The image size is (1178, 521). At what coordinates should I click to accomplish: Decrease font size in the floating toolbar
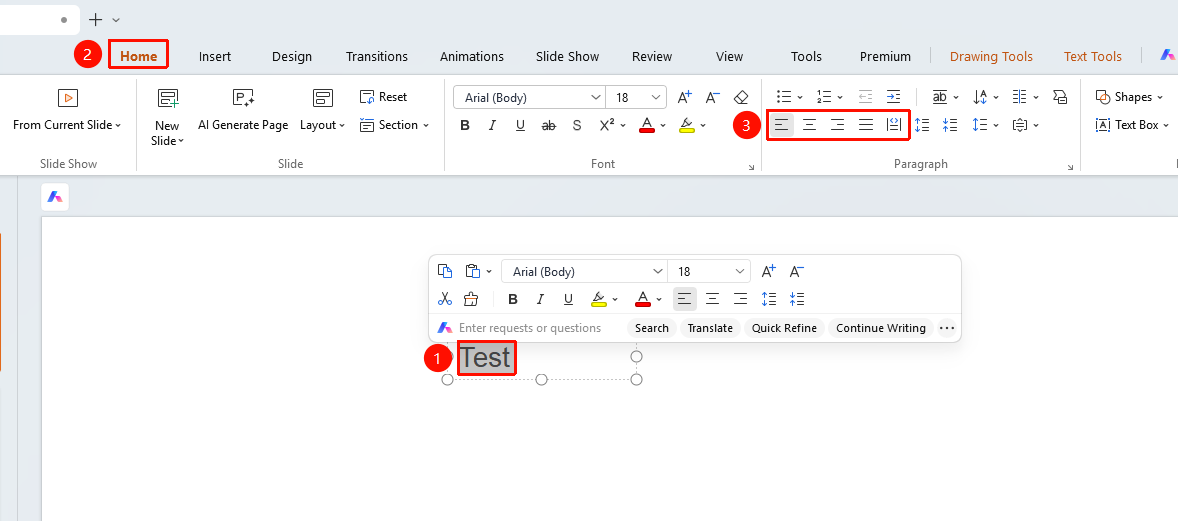pyautogui.click(x=797, y=271)
